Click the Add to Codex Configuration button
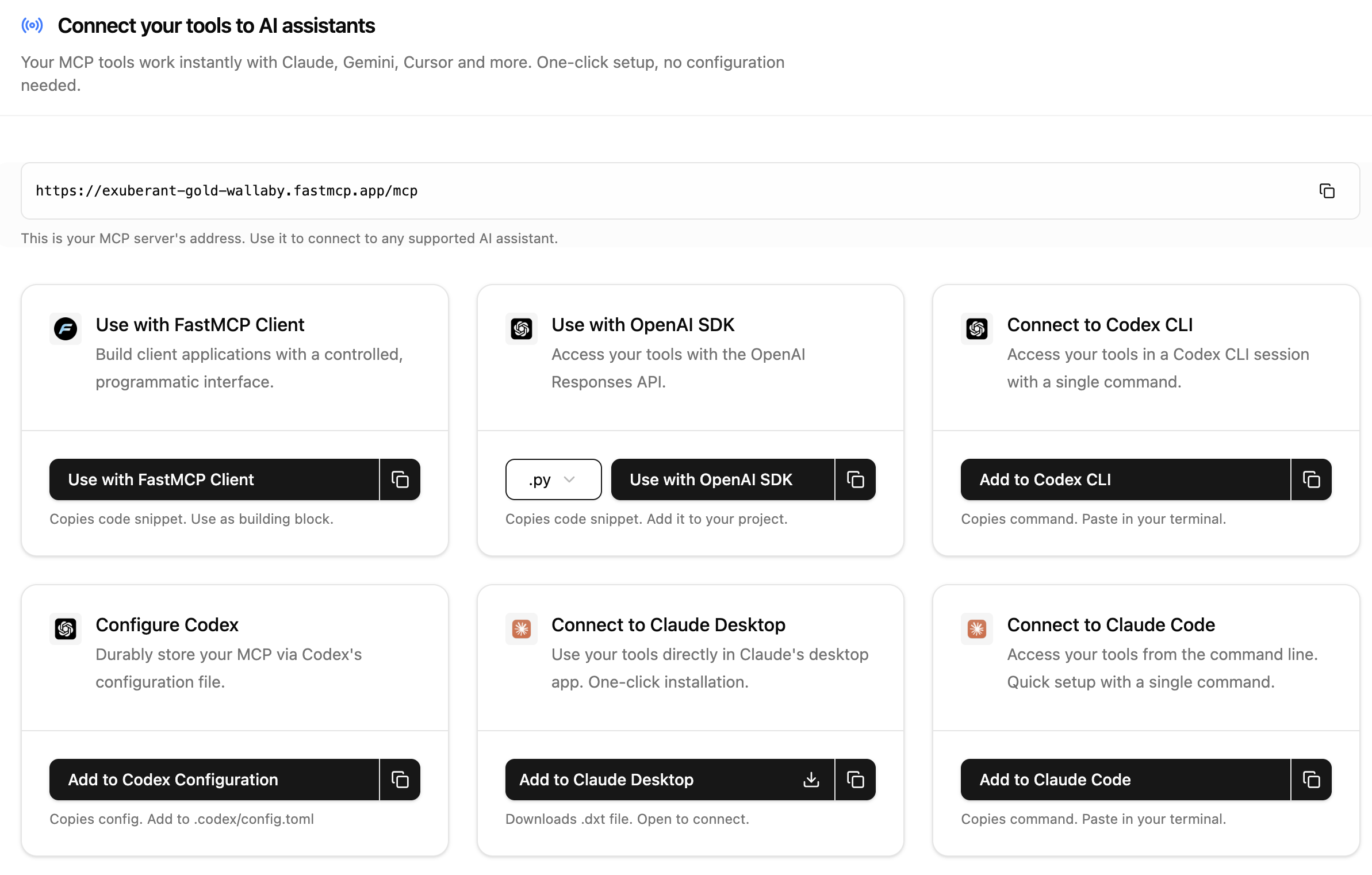 click(x=214, y=780)
